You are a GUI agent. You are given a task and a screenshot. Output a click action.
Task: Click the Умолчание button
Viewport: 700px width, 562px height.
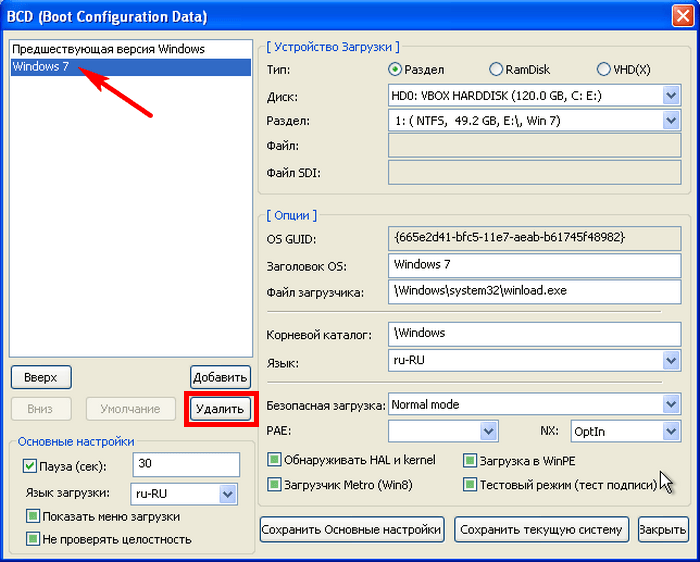130,409
